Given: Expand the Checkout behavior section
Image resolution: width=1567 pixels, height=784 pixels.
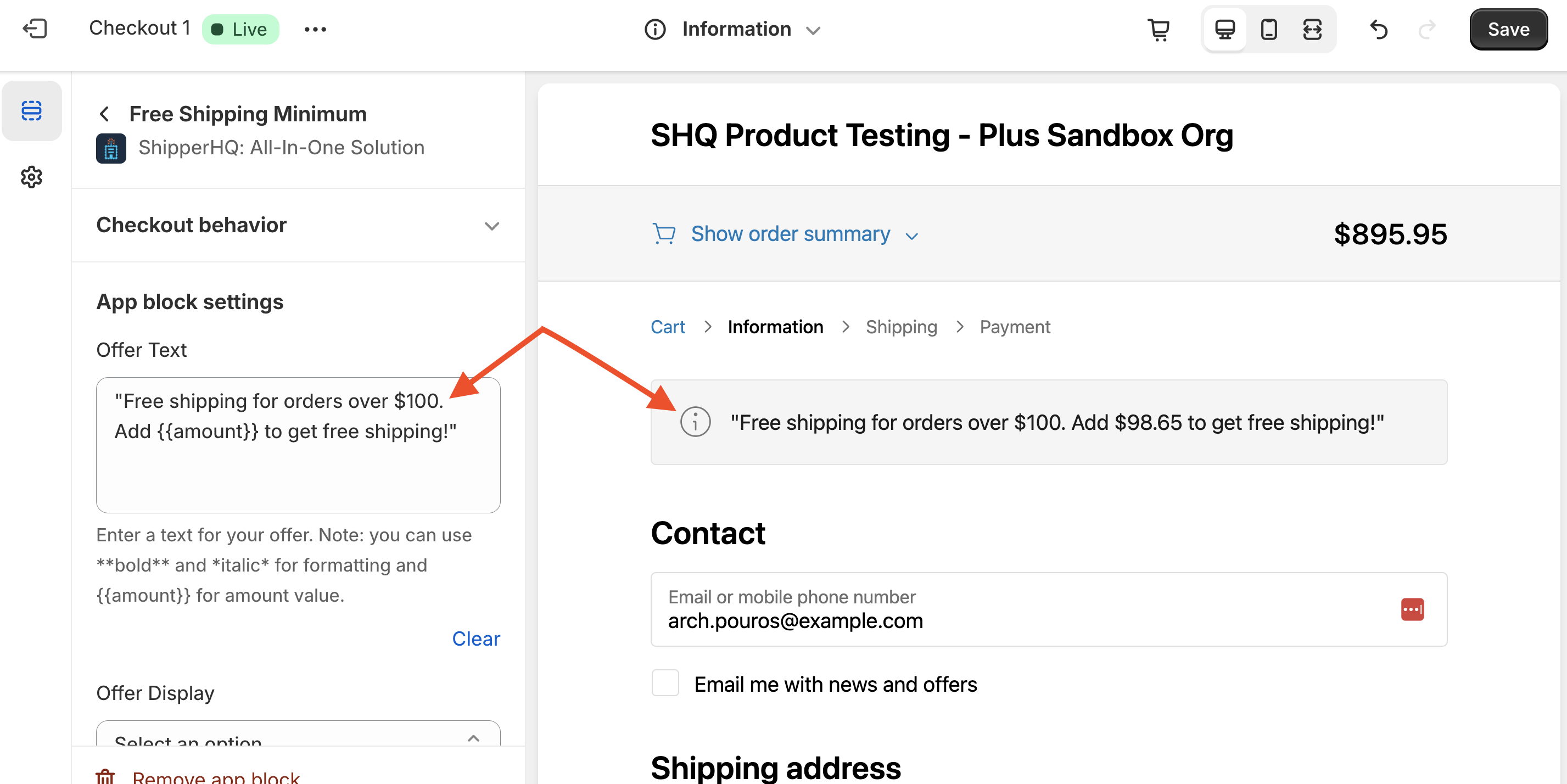Looking at the screenshot, I should 491,226.
